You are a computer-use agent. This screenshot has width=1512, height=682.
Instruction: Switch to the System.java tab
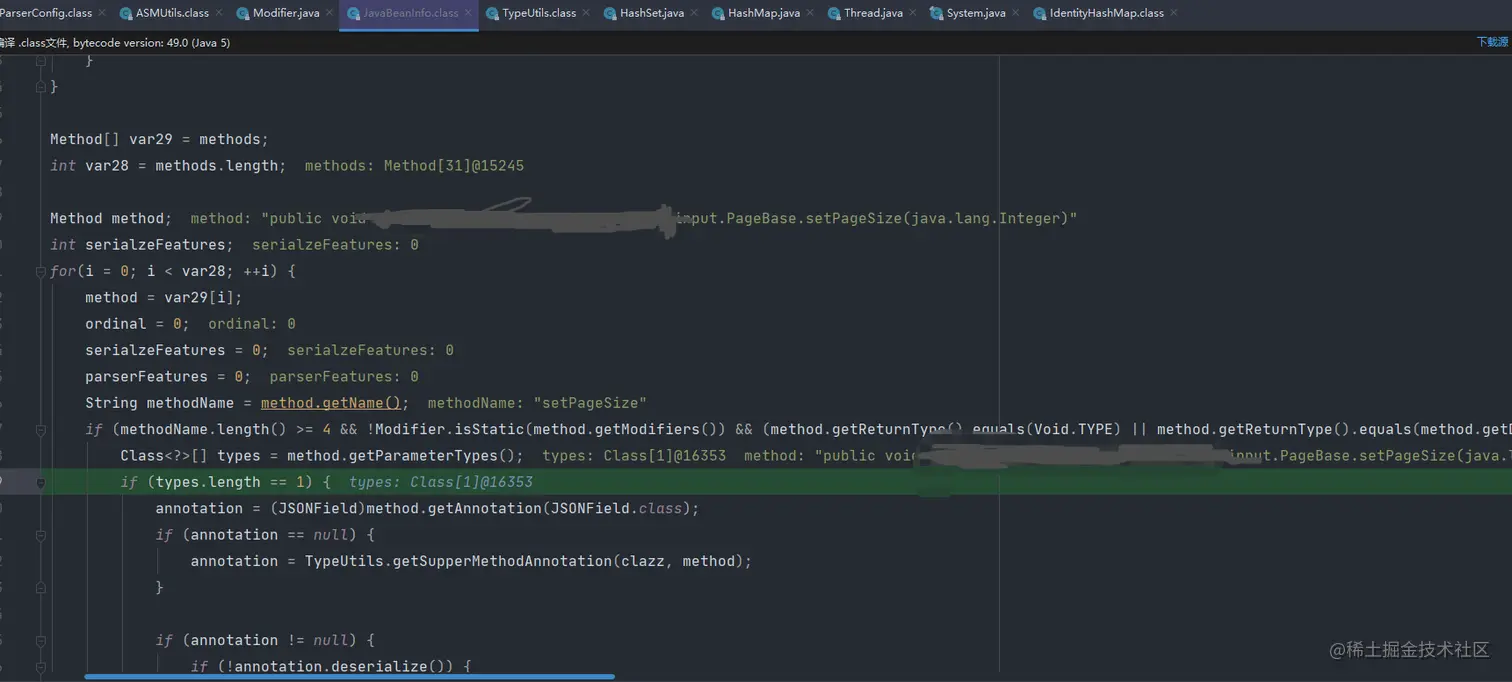(976, 13)
